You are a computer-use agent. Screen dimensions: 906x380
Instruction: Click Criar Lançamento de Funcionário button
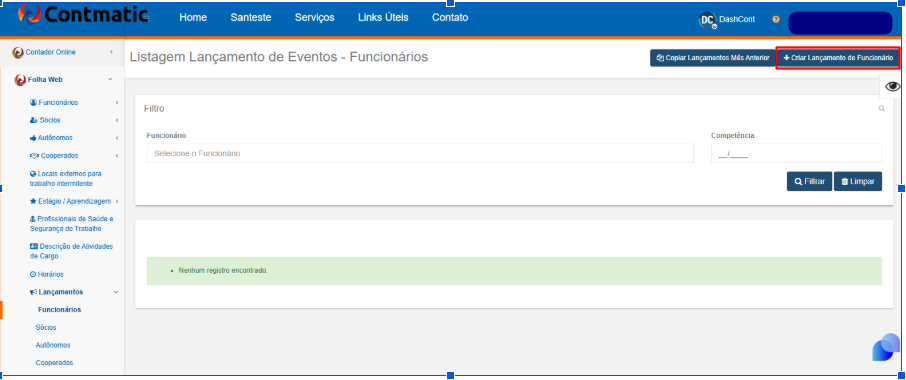point(838,58)
